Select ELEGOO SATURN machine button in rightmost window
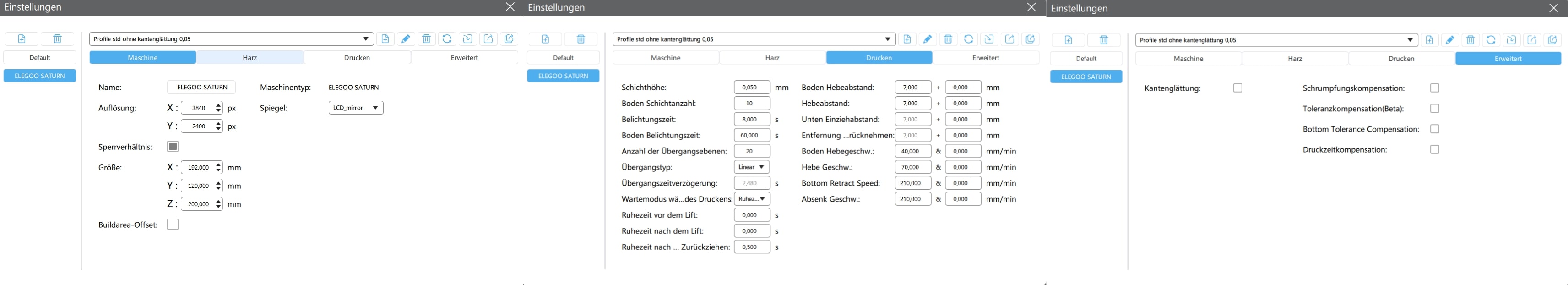The width and height of the screenshot is (1568, 285). click(1086, 77)
